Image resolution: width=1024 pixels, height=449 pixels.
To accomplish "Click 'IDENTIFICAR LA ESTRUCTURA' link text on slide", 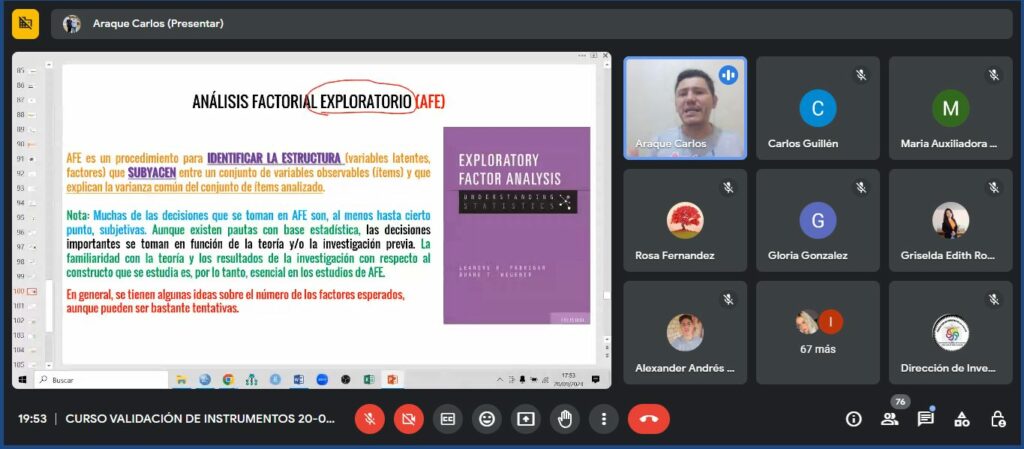I will pyautogui.click(x=275, y=159).
